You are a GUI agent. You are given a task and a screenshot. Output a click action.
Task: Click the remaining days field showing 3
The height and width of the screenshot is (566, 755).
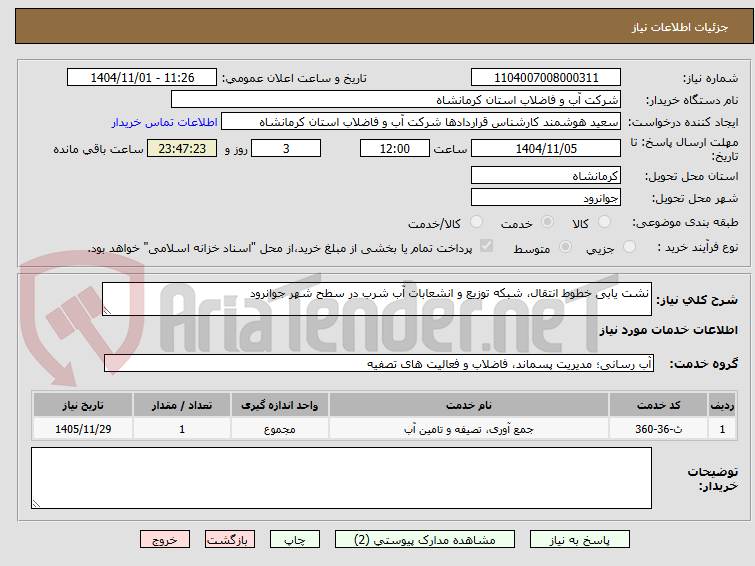click(286, 148)
